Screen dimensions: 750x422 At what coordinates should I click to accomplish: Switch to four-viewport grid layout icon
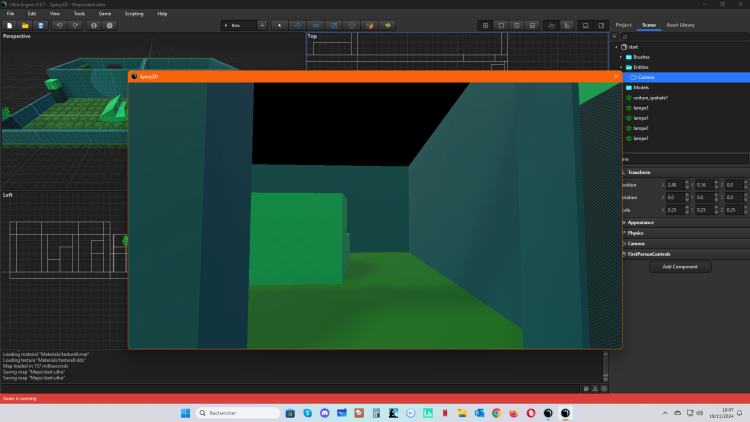pos(485,25)
